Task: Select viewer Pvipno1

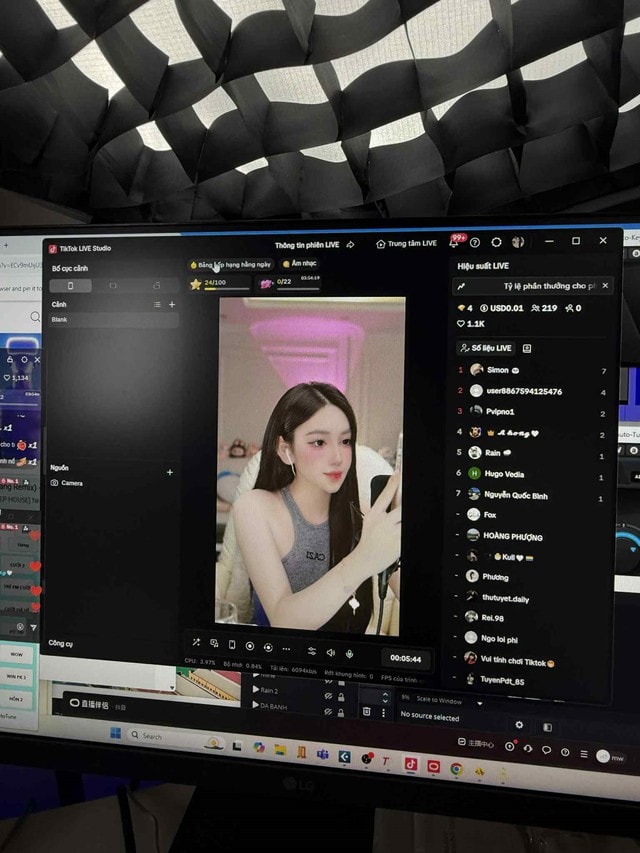Action: 531,412
